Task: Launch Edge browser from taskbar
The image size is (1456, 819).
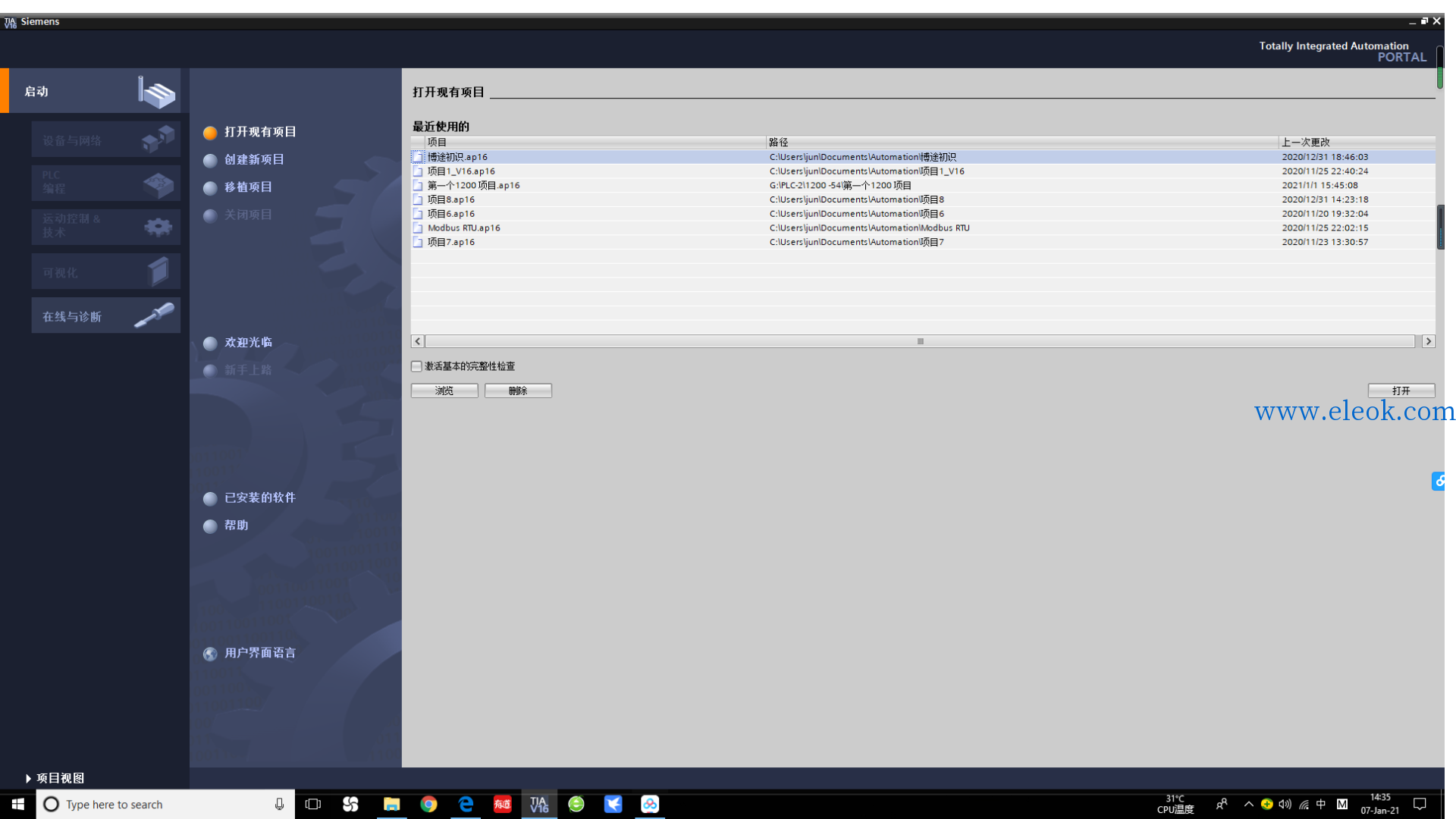Action: (466, 804)
